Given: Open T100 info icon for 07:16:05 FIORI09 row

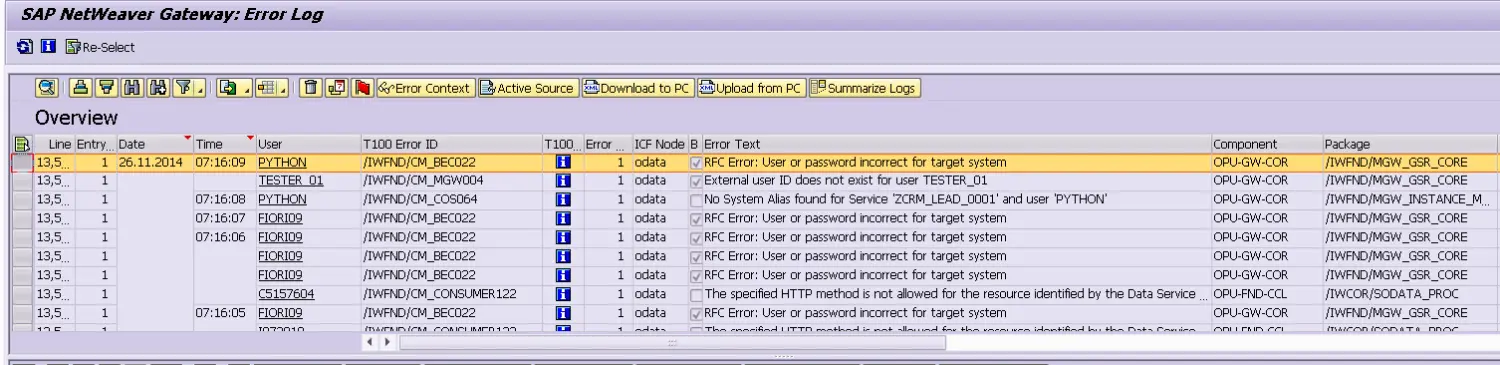Looking at the screenshot, I should point(562,313).
